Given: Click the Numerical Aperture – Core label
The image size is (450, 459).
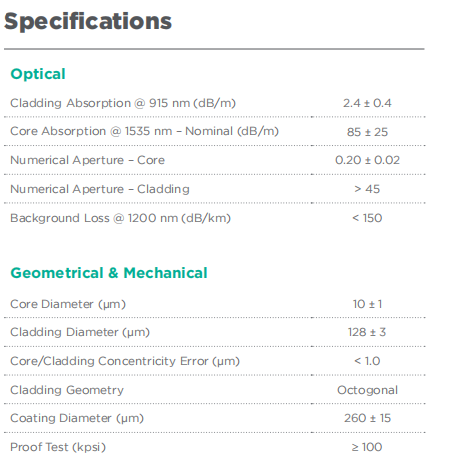Looking at the screenshot, I should (87, 160).
